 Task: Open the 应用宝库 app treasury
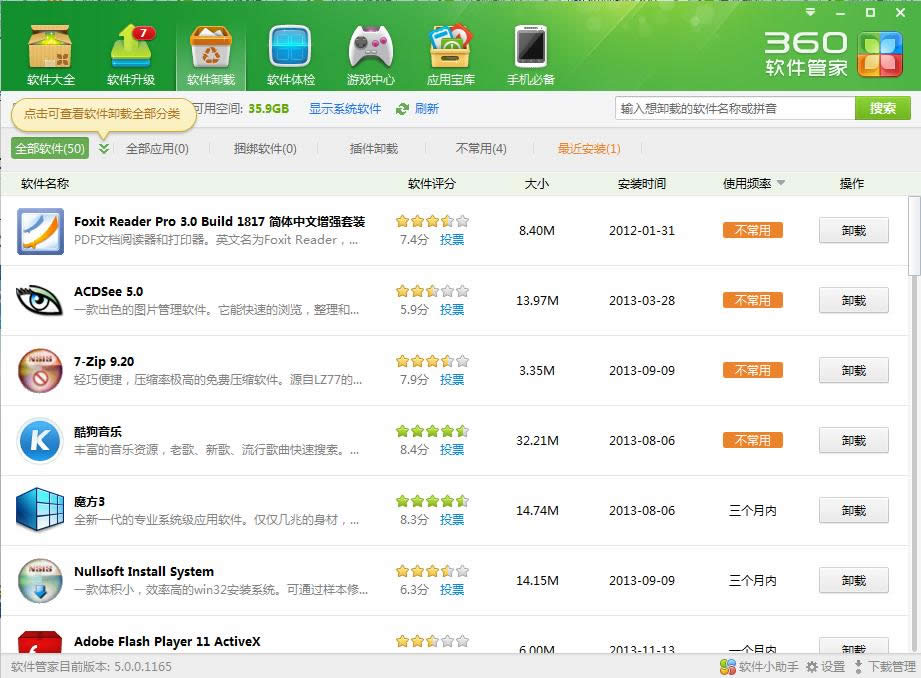[450, 55]
